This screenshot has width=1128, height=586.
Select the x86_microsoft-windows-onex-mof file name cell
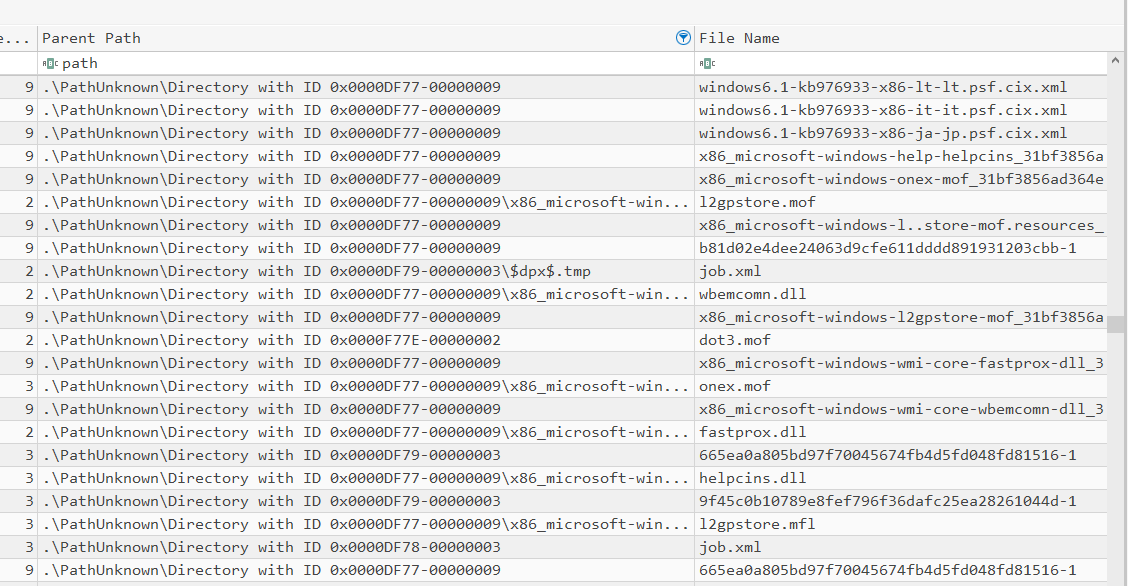coord(901,179)
